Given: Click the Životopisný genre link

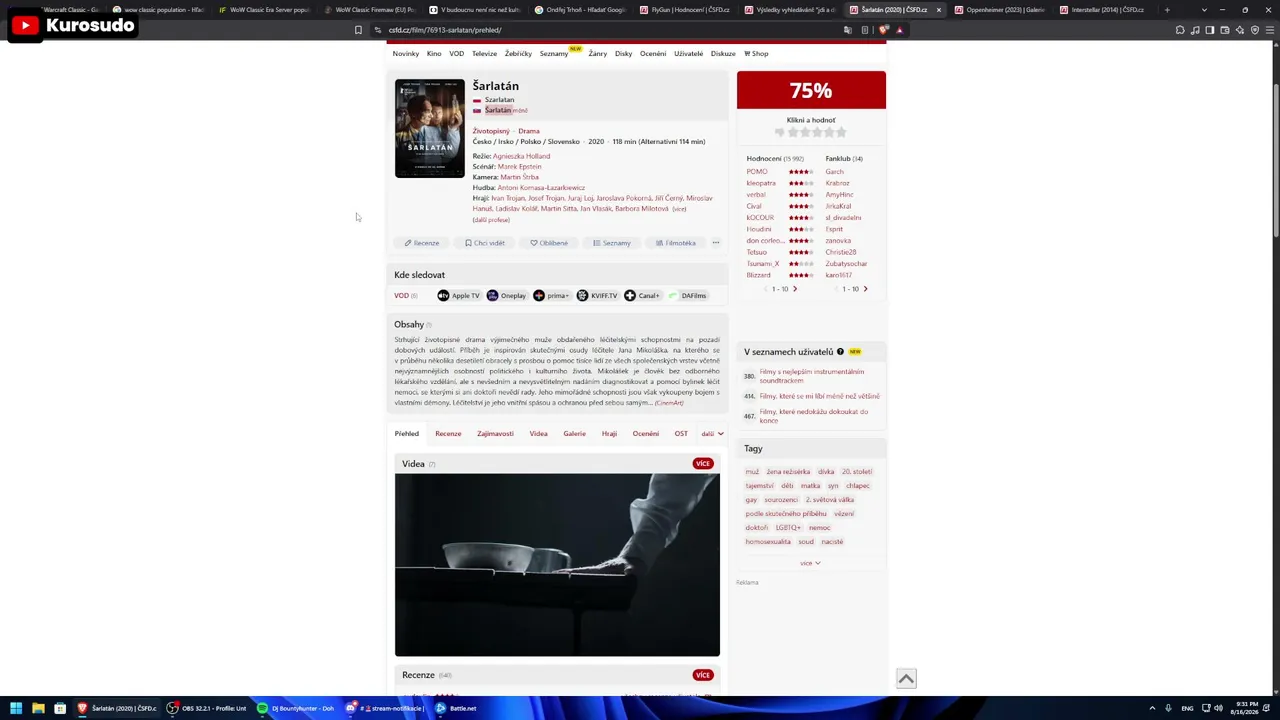Looking at the screenshot, I should [x=491, y=131].
